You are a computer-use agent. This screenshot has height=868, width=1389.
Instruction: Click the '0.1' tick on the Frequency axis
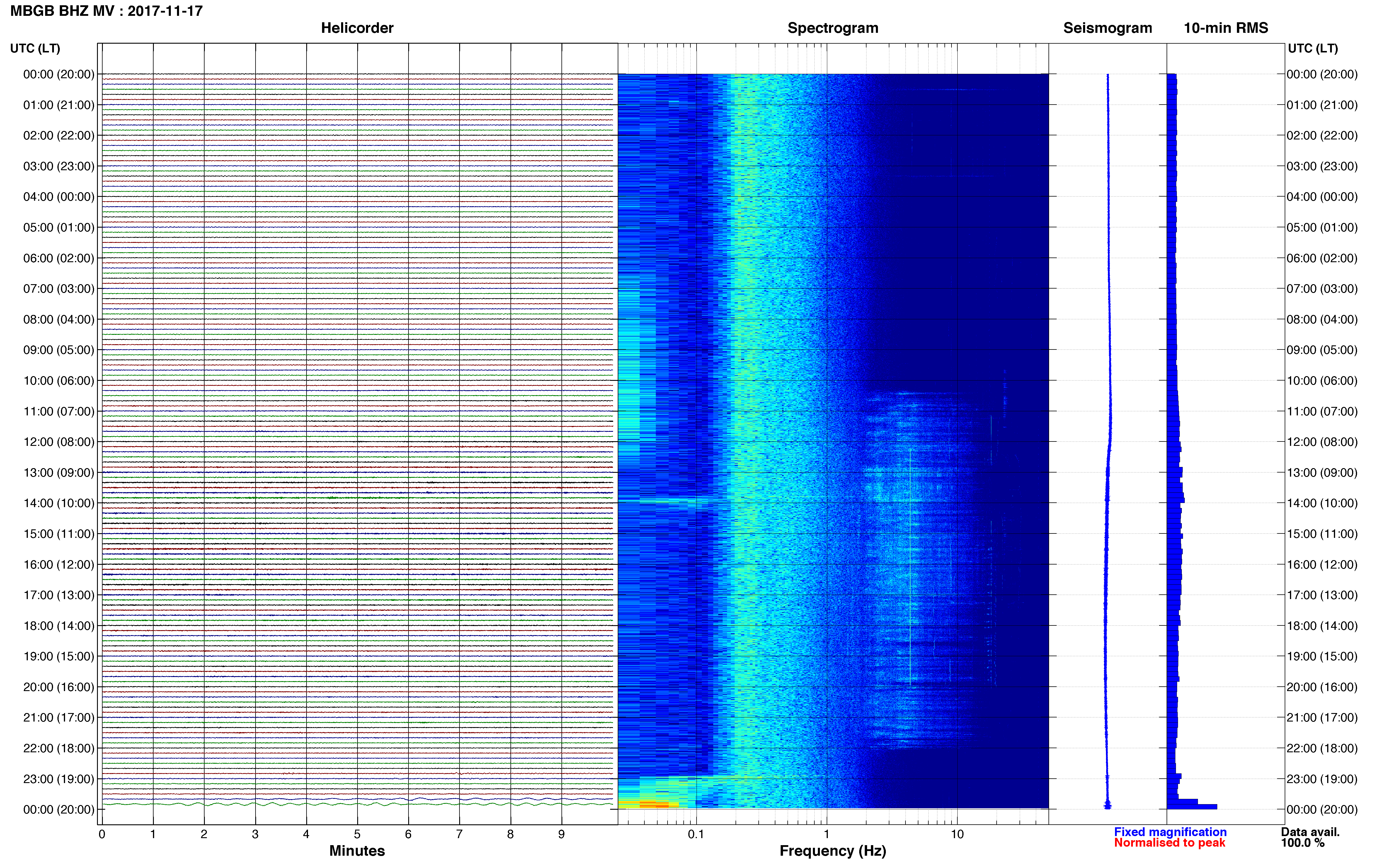696,834
